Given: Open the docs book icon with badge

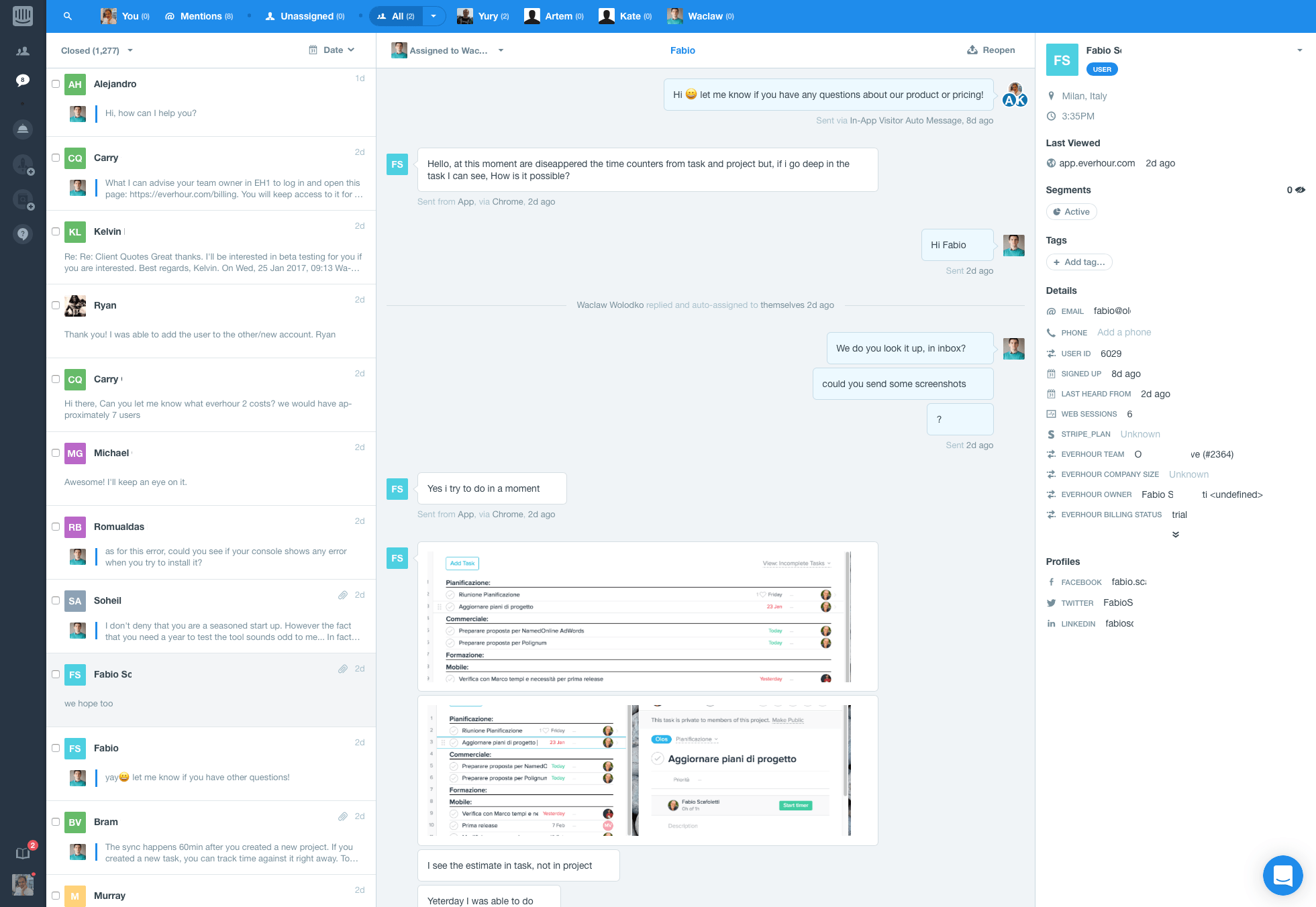Looking at the screenshot, I should pos(23,853).
